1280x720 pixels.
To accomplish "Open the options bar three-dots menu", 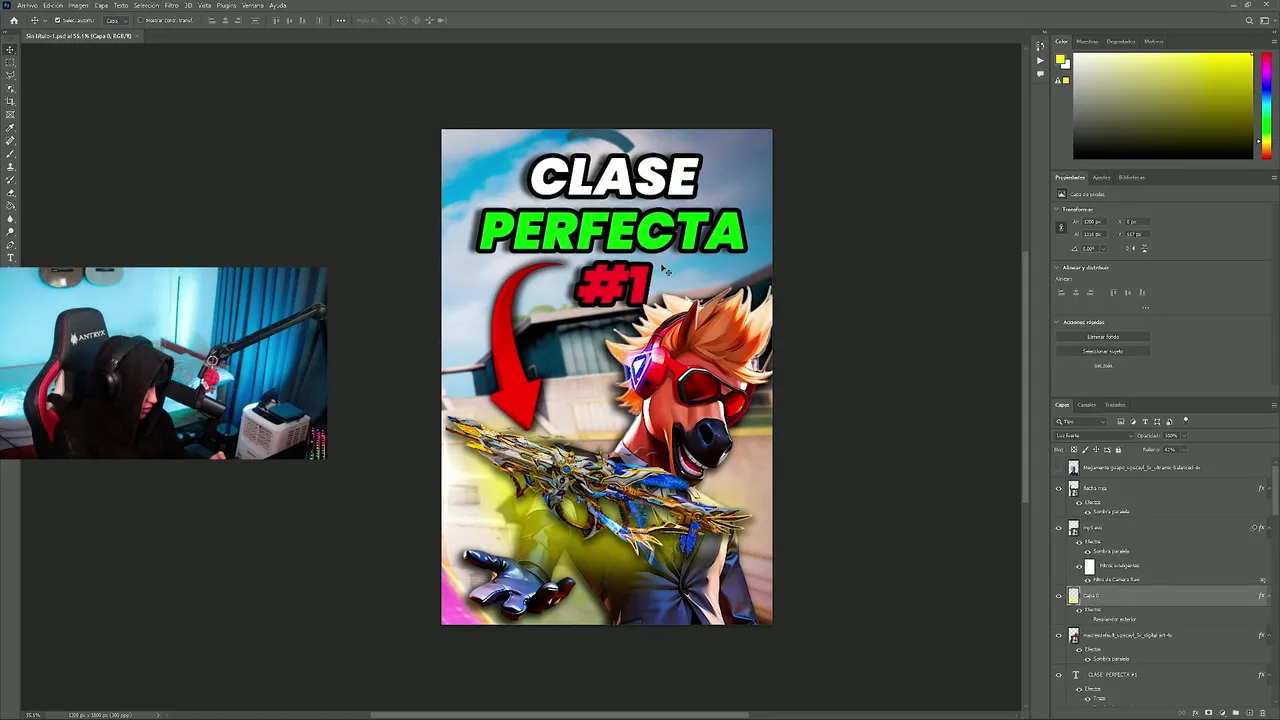I will pyautogui.click(x=341, y=20).
